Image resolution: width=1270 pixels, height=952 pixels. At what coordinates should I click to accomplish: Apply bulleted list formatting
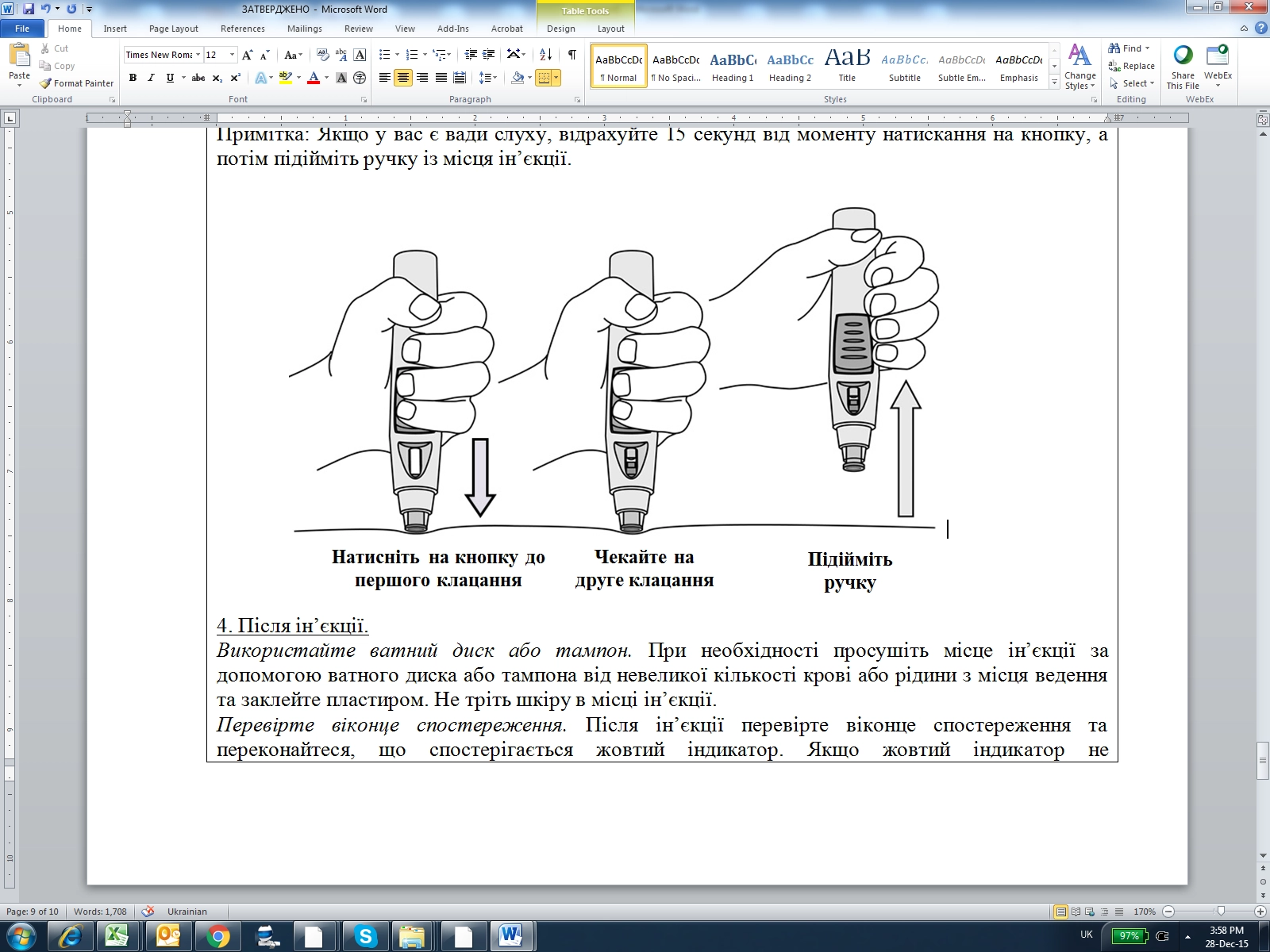pyautogui.click(x=385, y=55)
